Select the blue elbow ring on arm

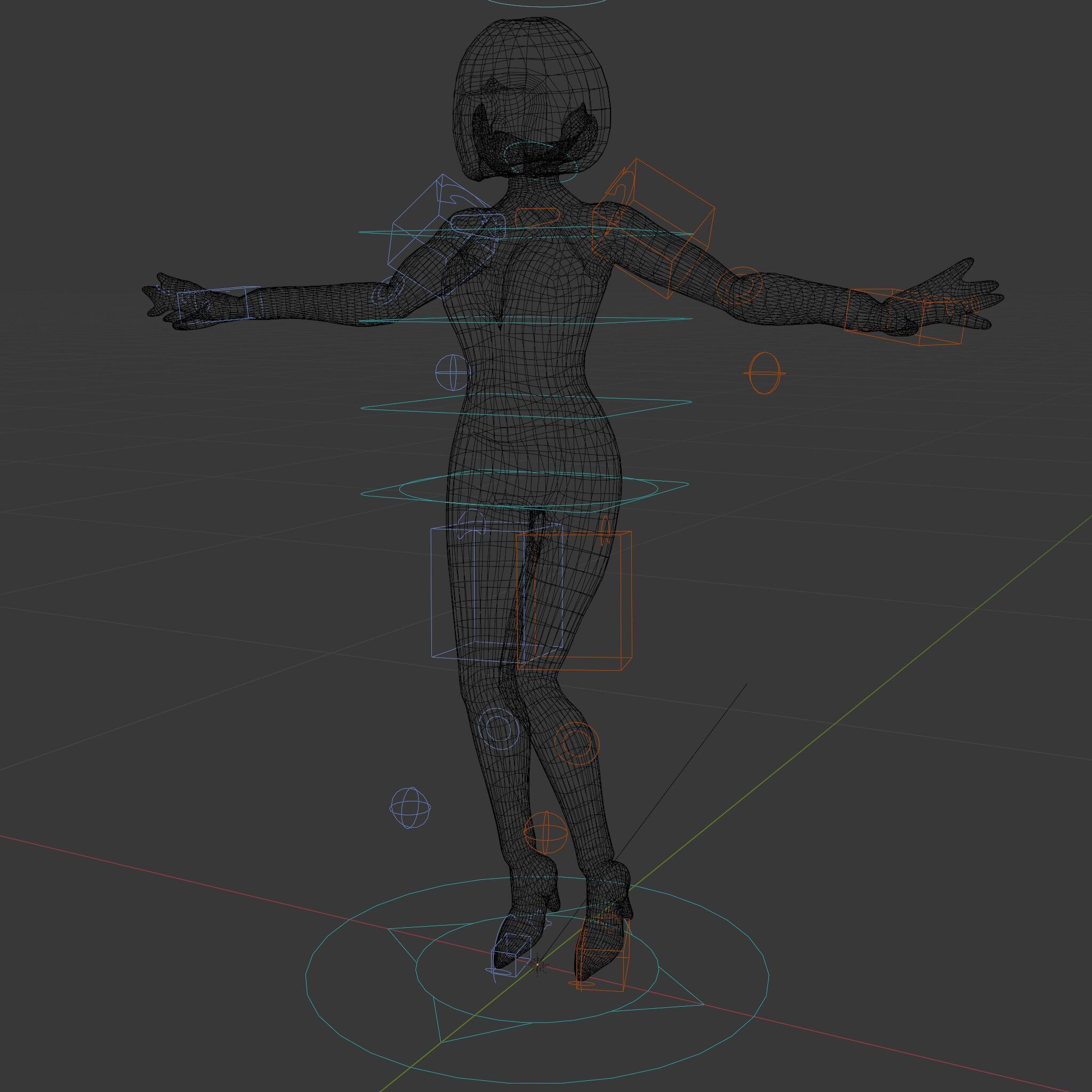point(389,291)
